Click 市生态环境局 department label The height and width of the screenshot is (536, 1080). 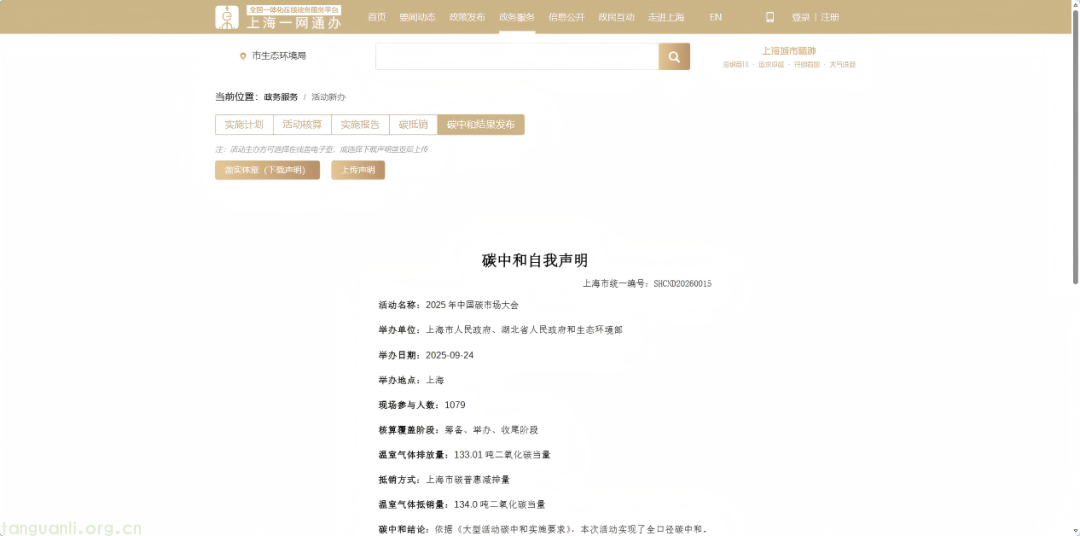279,56
